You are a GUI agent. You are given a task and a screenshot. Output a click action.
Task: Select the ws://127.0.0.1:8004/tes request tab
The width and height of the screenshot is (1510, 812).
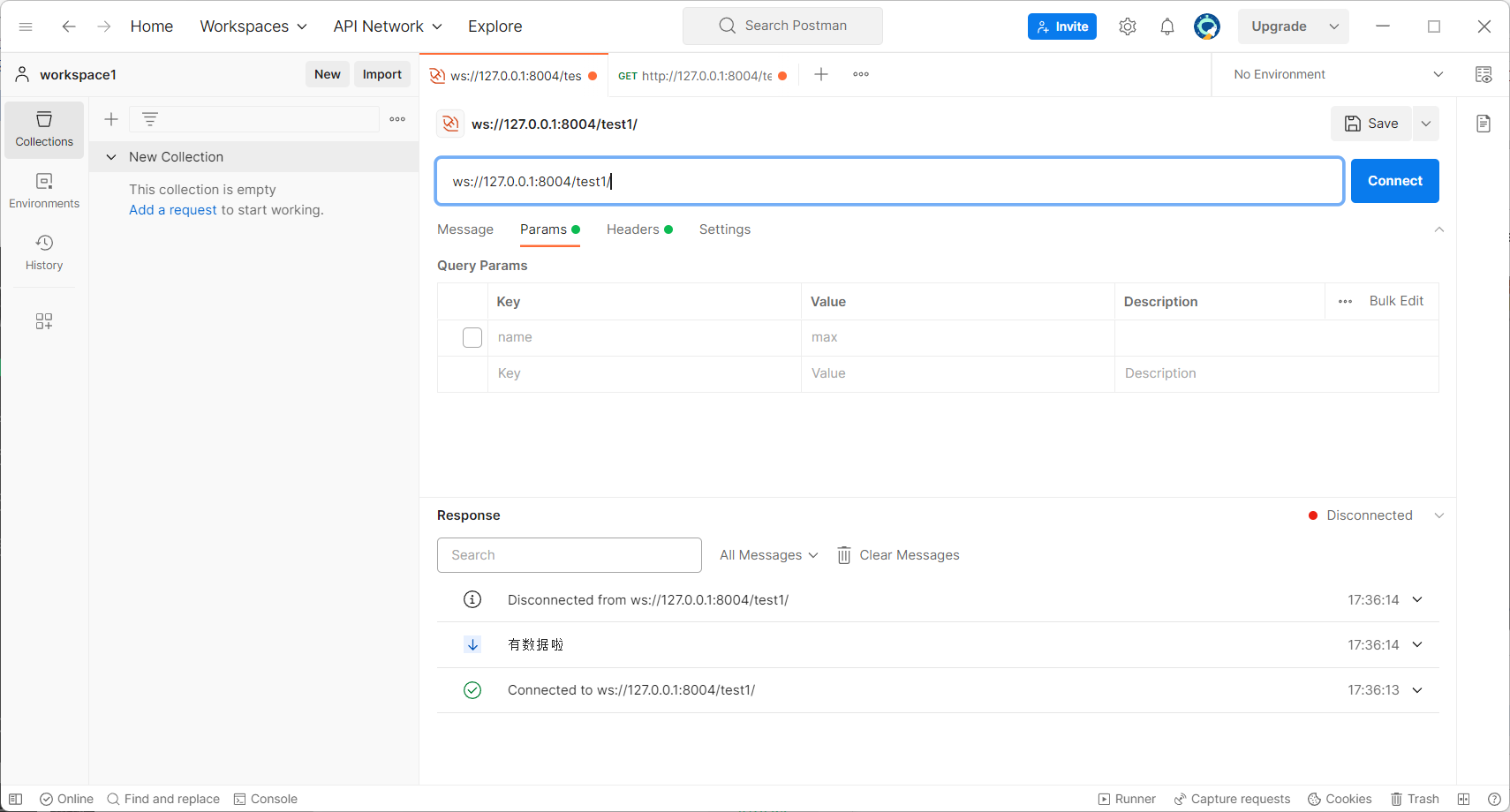514,76
